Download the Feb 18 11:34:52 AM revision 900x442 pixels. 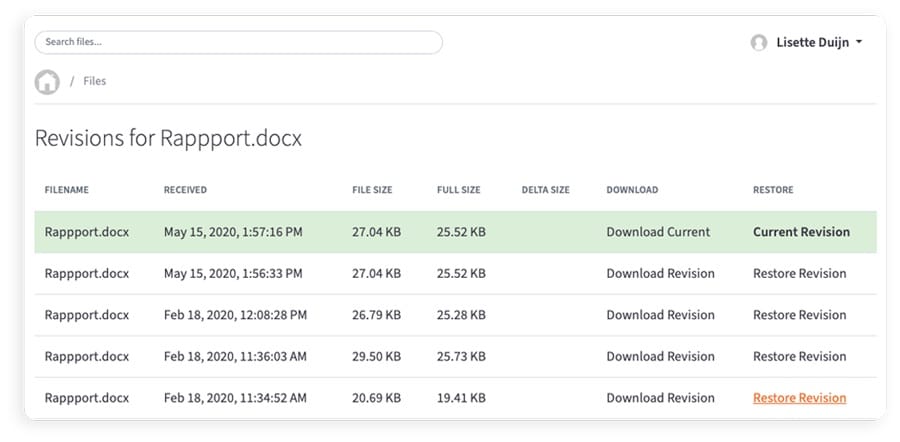[x=660, y=398]
